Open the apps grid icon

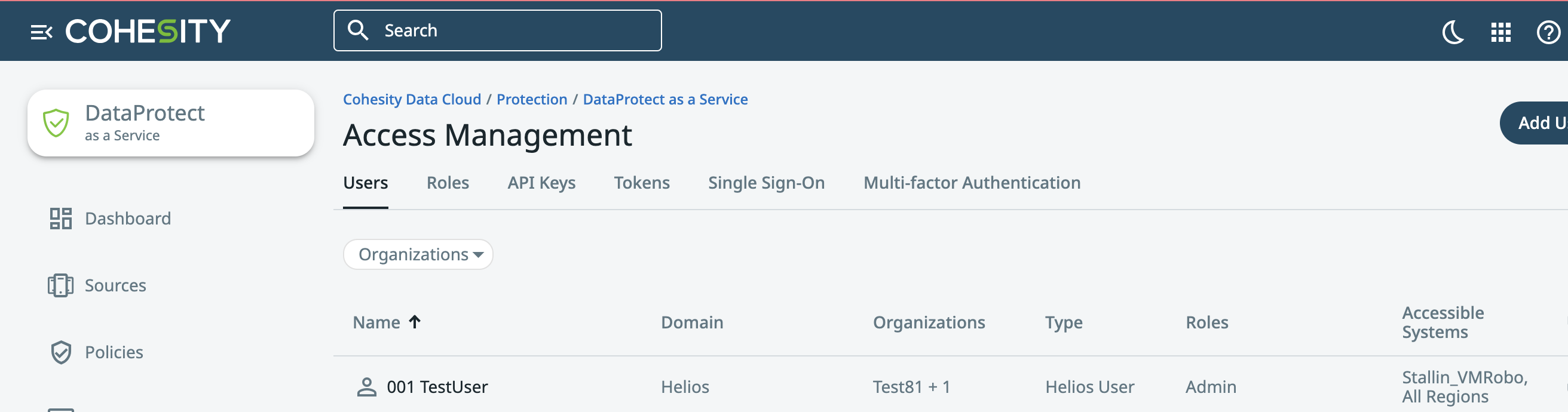pyautogui.click(x=1500, y=32)
